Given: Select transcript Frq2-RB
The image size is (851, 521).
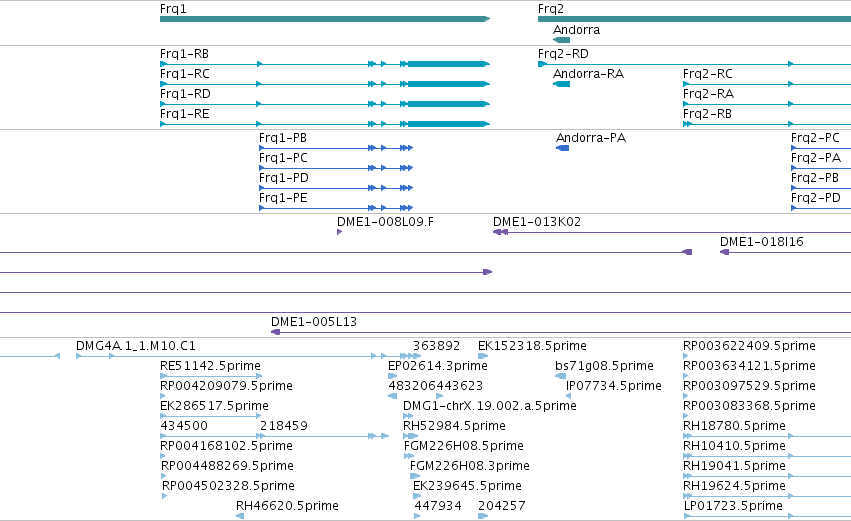Looking at the screenshot, I should pyautogui.click(x=707, y=114).
